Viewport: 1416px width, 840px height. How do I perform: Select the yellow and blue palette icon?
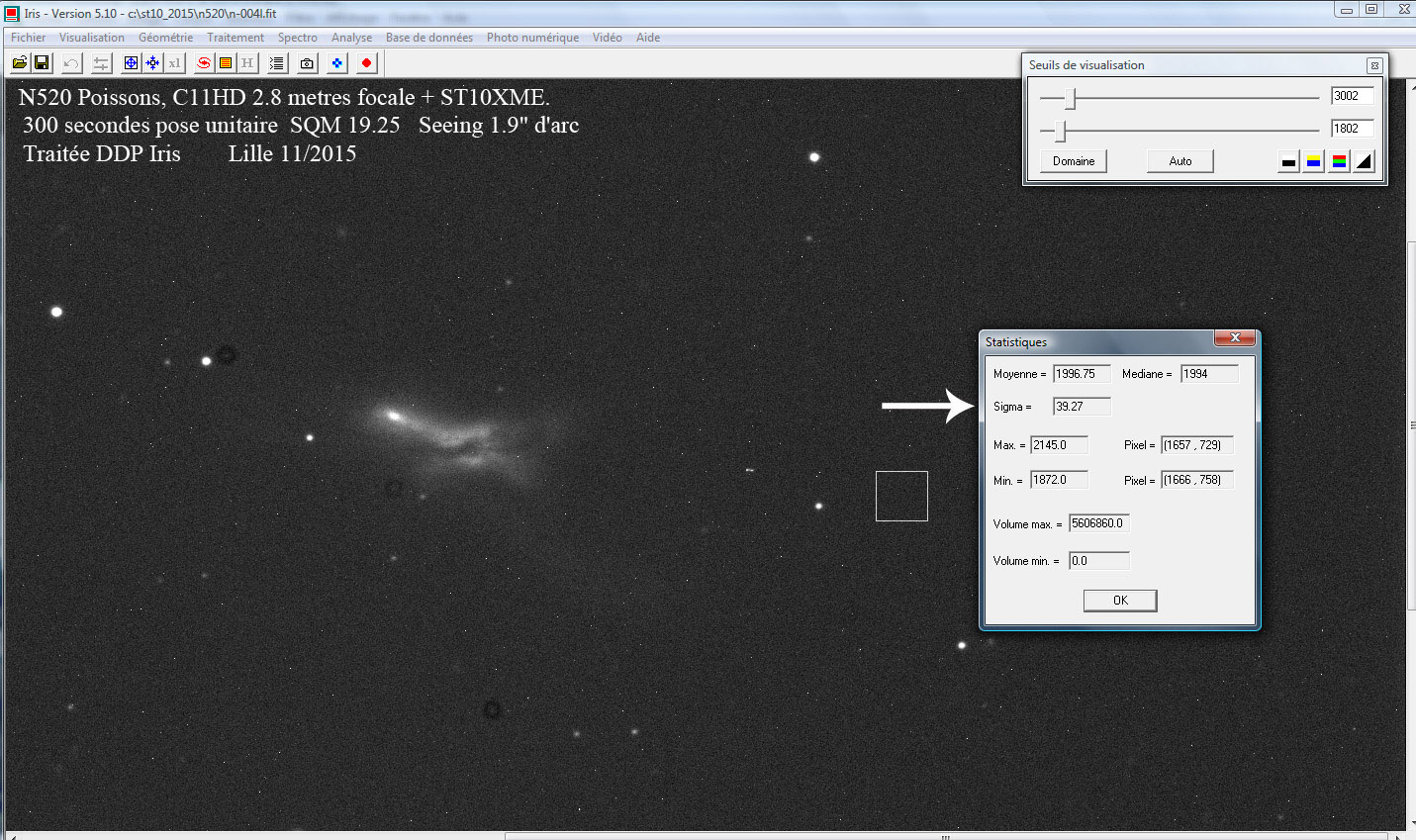1313,161
